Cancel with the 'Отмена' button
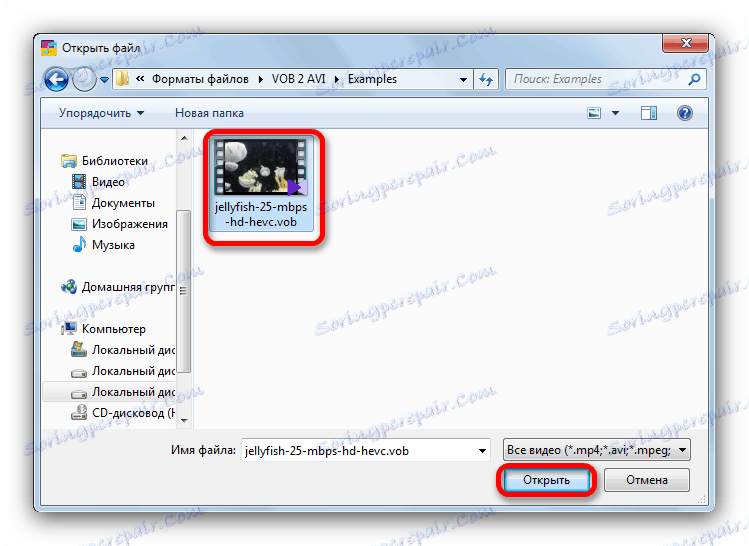 (x=647, y=480)
